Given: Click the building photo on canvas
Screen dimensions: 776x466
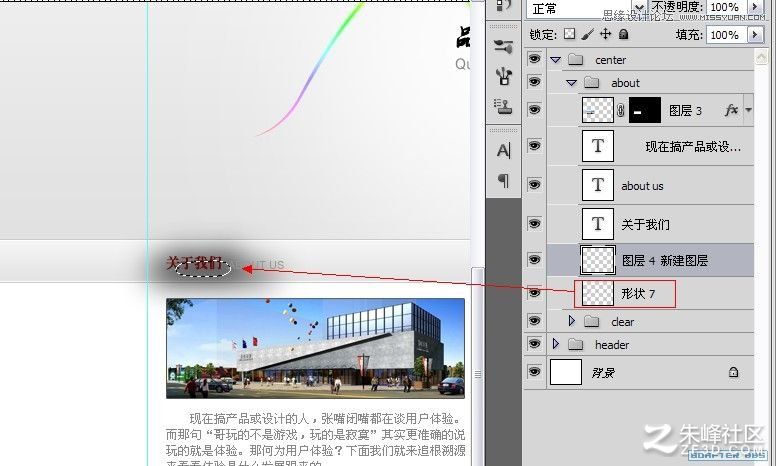Looking at the screenshot, I should (x=315, y=348).
